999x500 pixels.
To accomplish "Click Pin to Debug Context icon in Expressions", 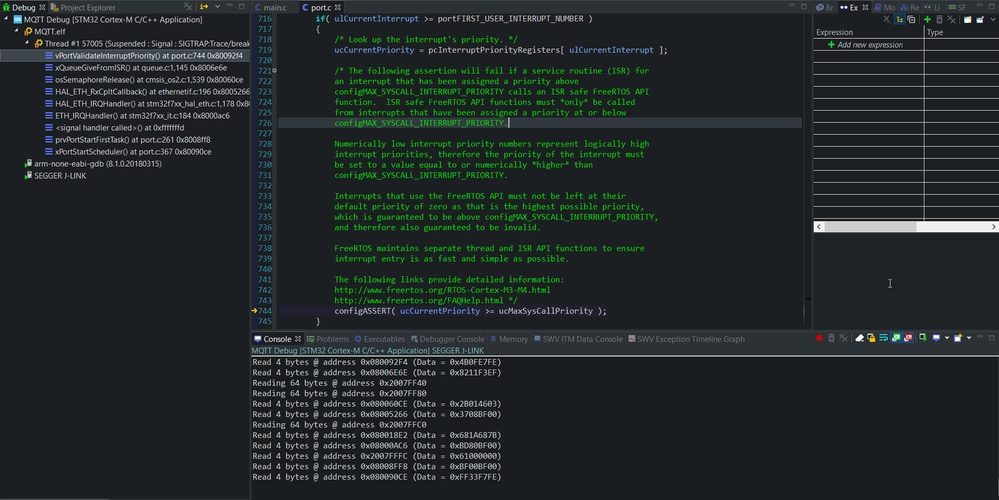I will [980, 19].
